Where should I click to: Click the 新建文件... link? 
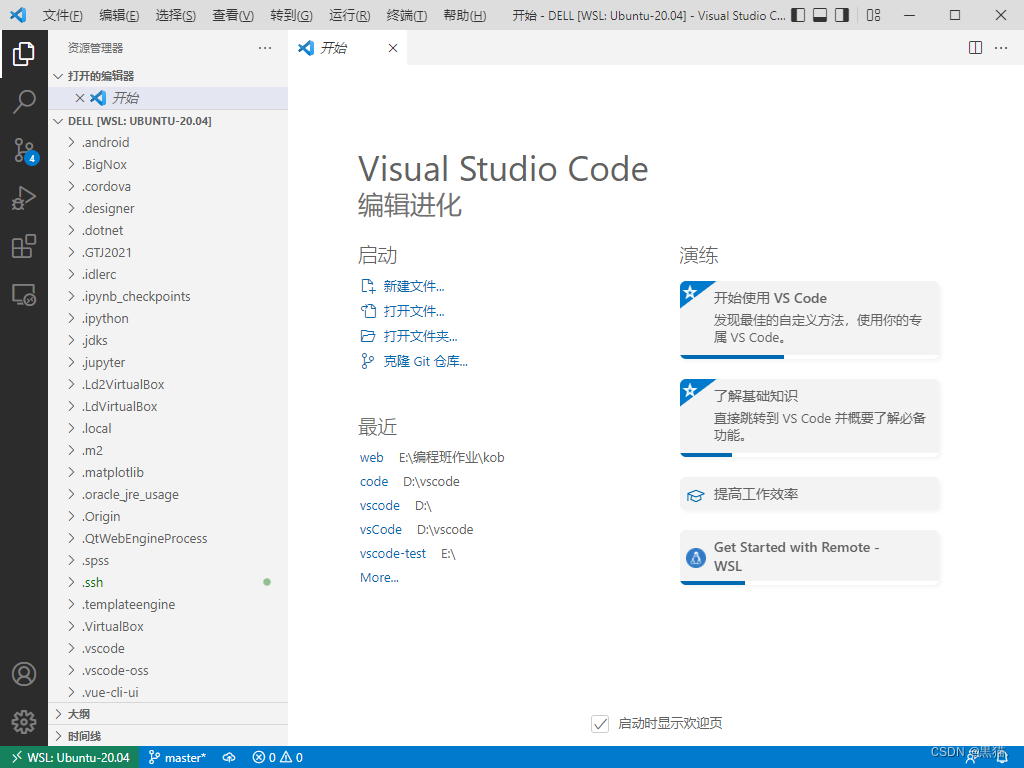413,286
